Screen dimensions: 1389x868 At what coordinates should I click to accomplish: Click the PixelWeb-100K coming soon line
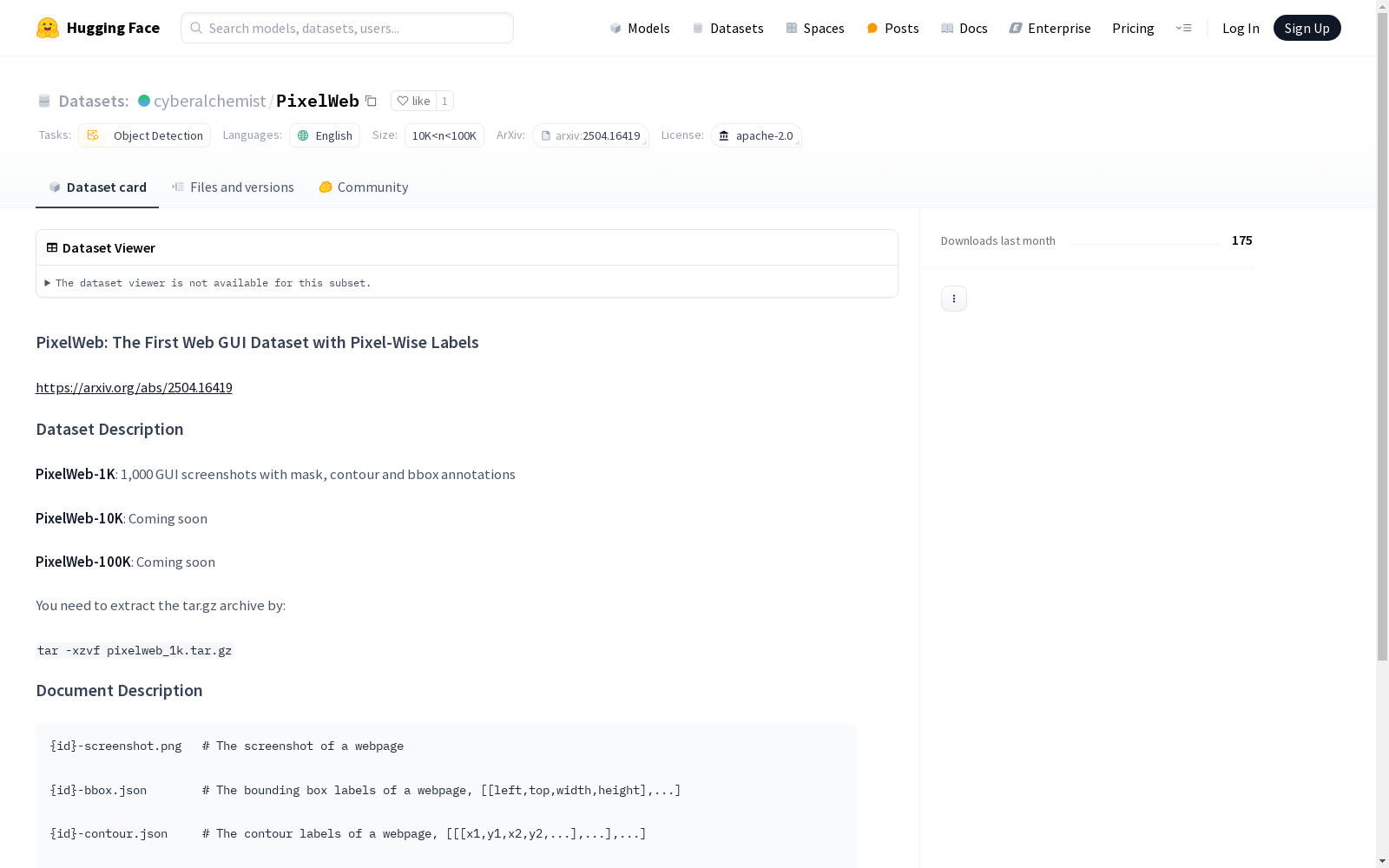click(125, 562)
